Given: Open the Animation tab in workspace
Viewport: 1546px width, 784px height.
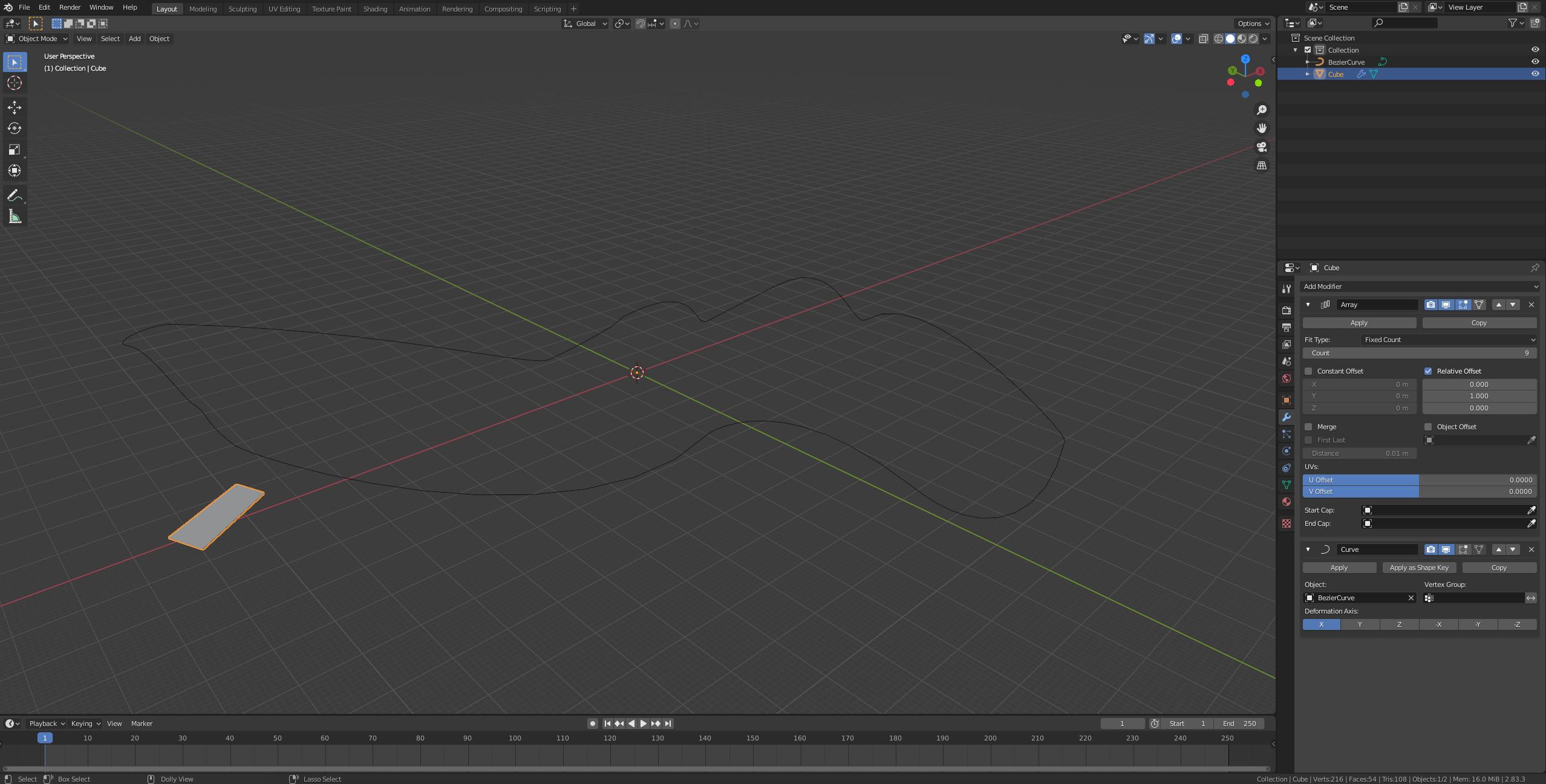Looking at the screenshot, I should coord(414,8).
